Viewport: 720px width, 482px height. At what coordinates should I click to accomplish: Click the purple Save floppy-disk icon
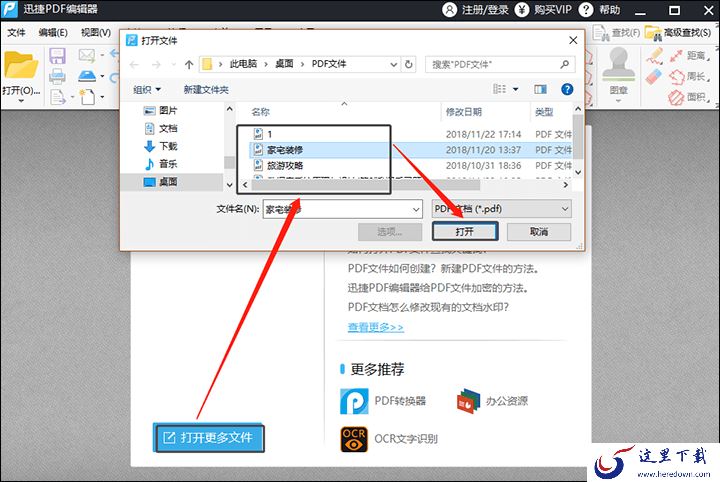pos(57,56)
